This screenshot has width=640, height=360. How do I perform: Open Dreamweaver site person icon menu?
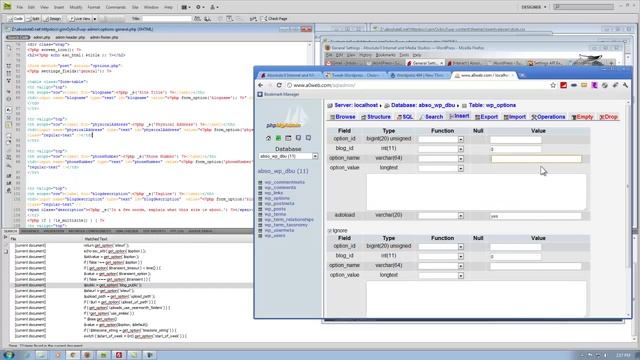(x=214, y=7)
